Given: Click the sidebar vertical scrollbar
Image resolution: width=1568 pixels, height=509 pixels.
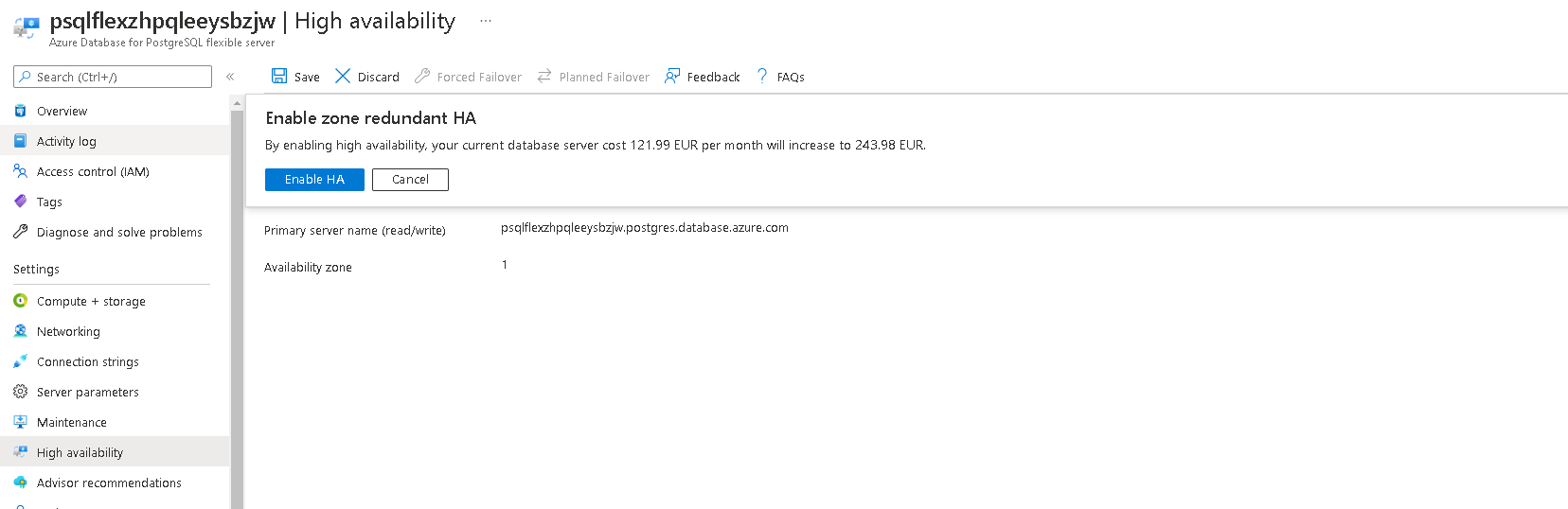Looking at the screenshot, I should [237, 307].
